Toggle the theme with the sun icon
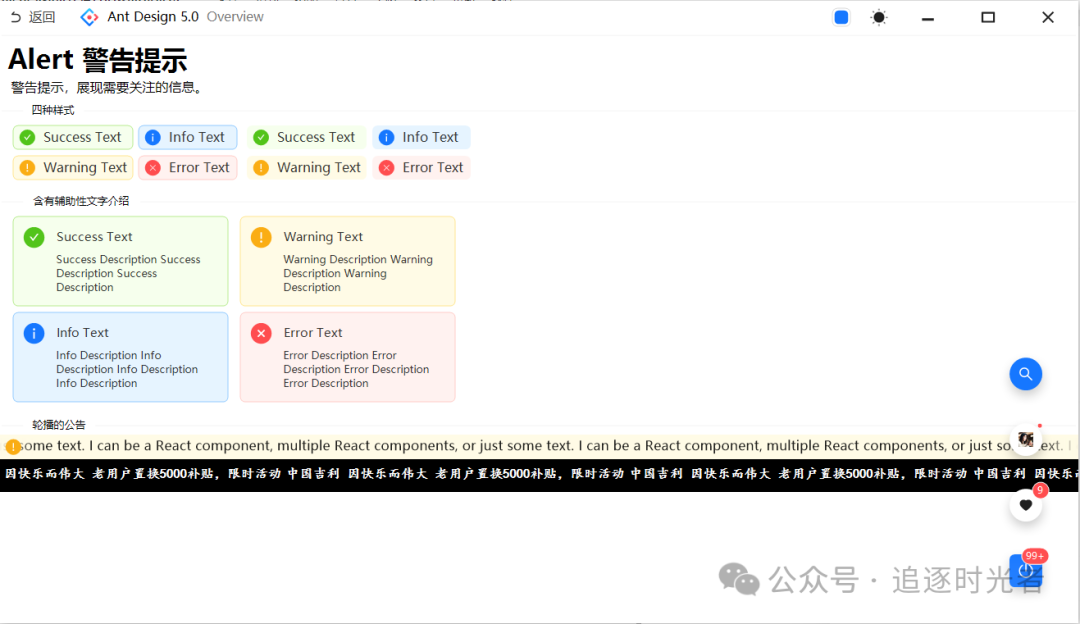The image size is (1080, 624). click(x=878, y=16)
